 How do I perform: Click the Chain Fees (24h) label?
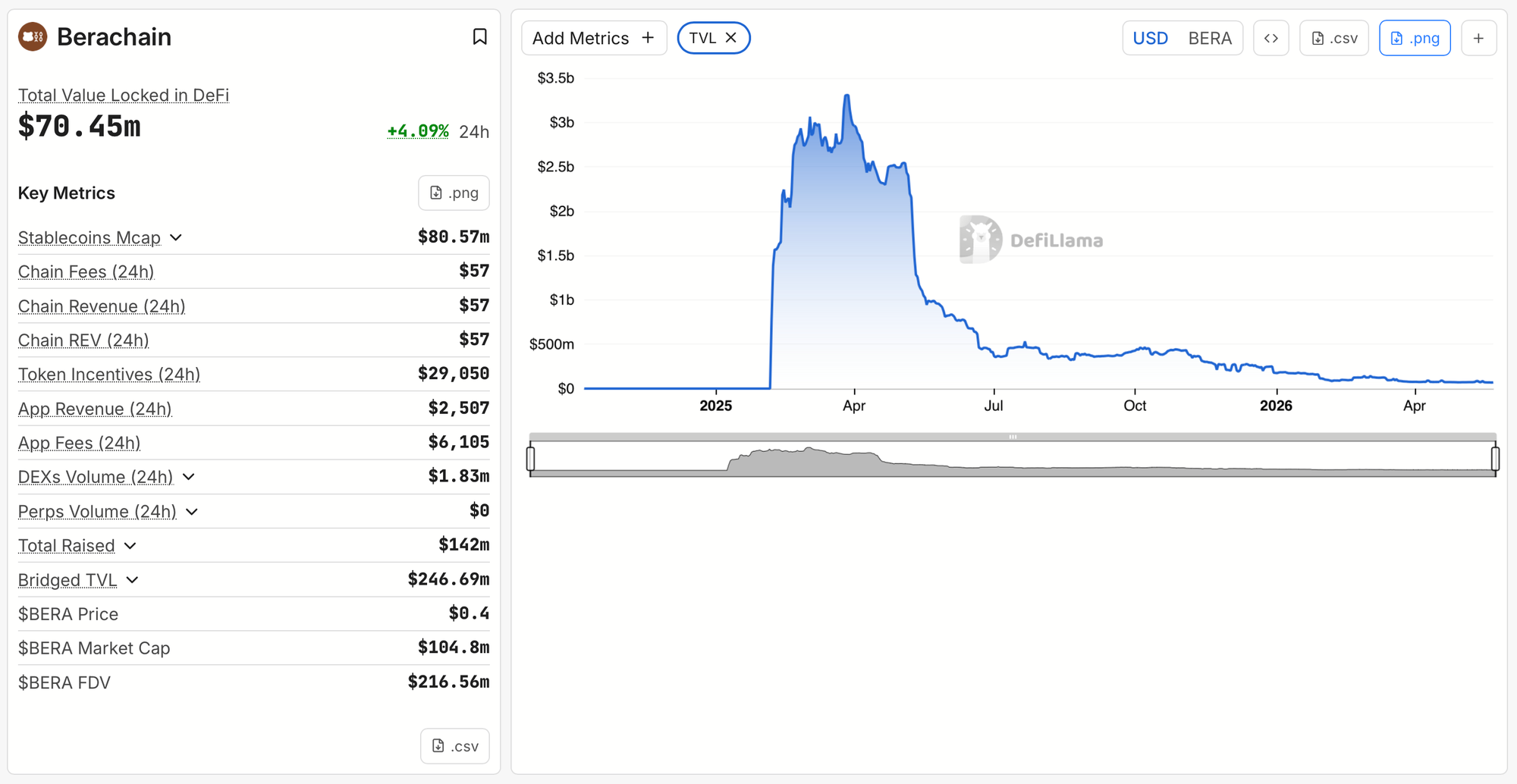pyautogui.click(x=86, y=272)
